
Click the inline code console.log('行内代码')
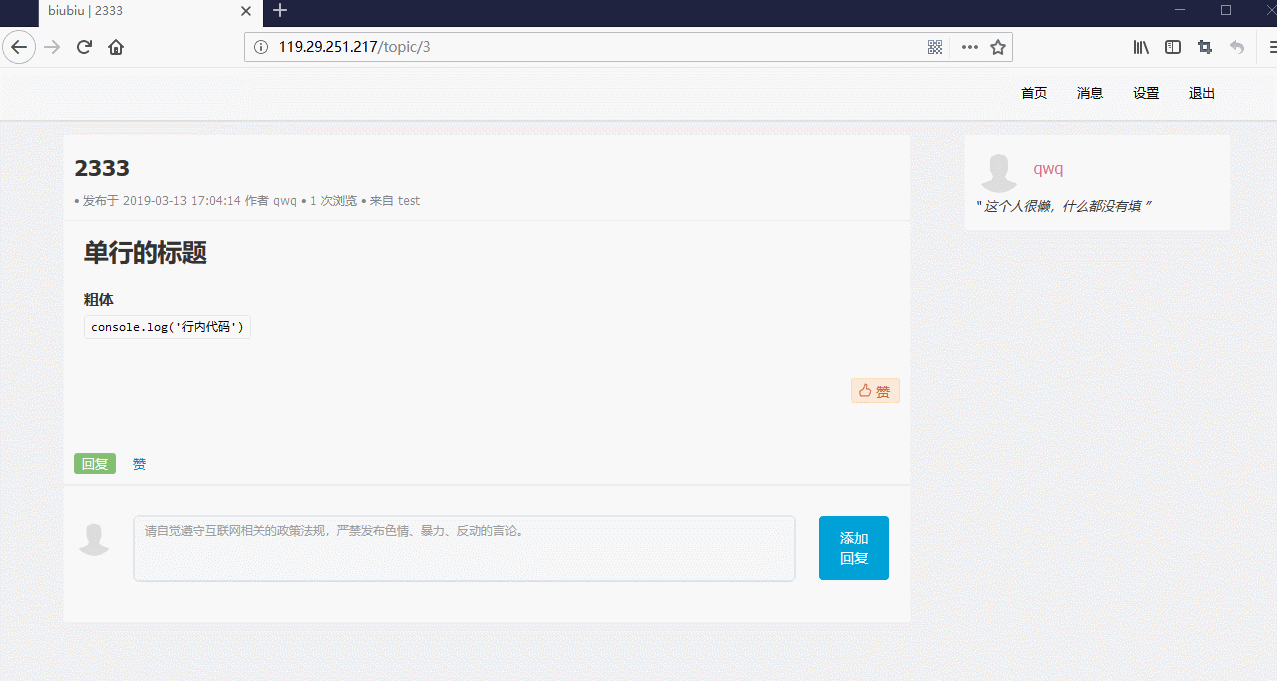tap(167, 327)
